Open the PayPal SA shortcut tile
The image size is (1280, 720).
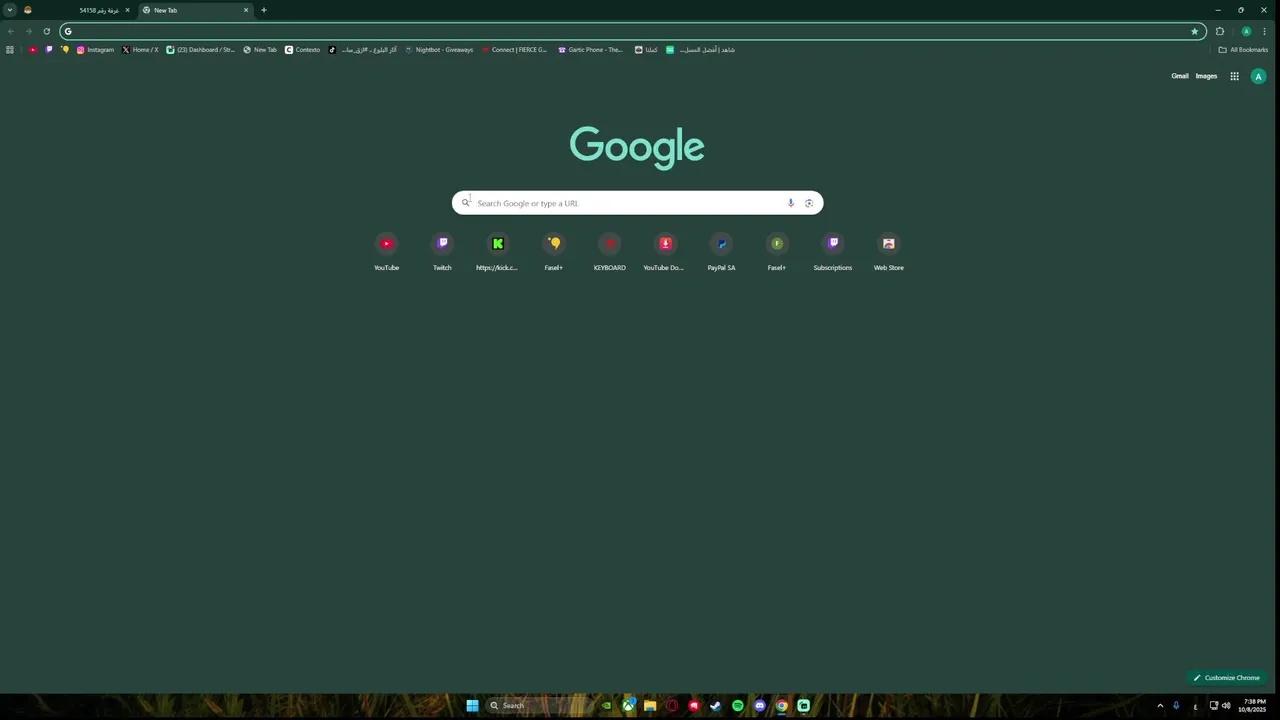pyautogui.click(x=721, y=252)
